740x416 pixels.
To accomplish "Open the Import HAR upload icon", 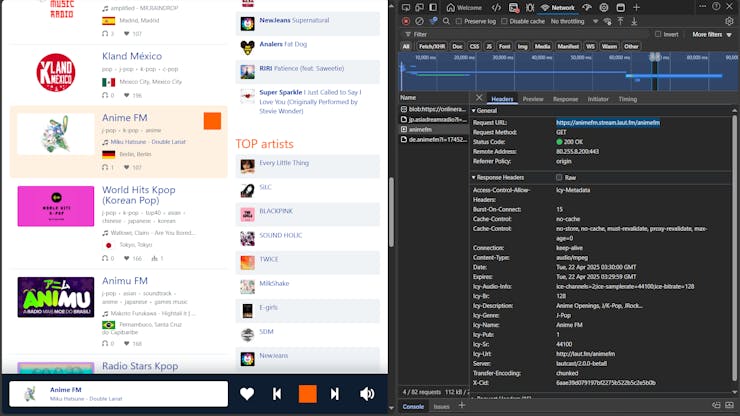I will point(620,21).
